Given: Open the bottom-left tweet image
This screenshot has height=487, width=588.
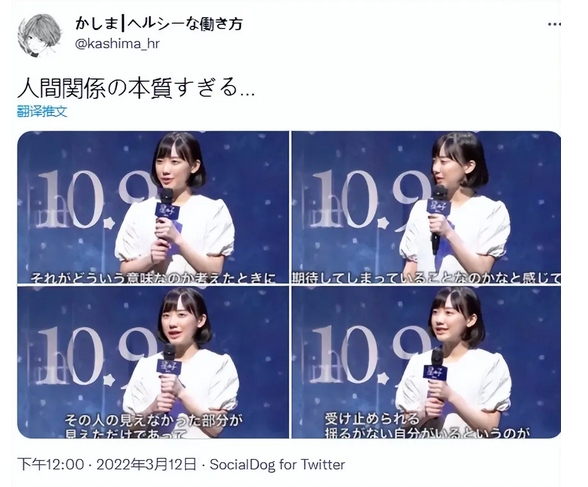Looking at the screenshot, I should point(153,362).
